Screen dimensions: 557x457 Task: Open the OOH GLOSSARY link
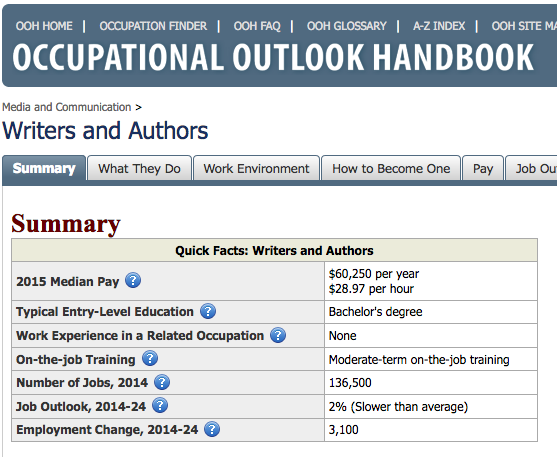[347, 26]
